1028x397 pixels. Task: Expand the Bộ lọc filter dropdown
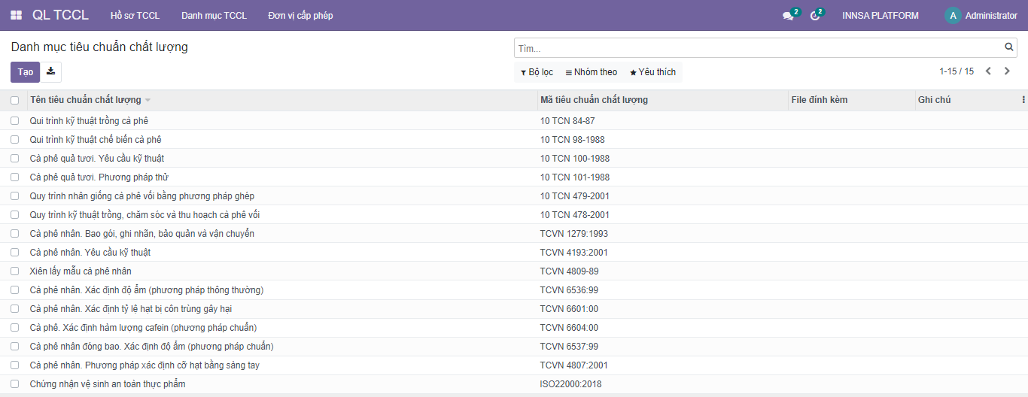(x=537, y=72)
